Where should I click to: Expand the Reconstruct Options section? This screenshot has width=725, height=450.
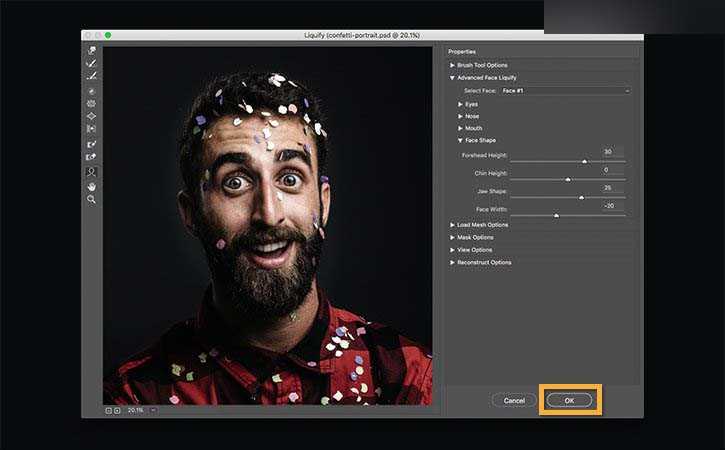452,262
